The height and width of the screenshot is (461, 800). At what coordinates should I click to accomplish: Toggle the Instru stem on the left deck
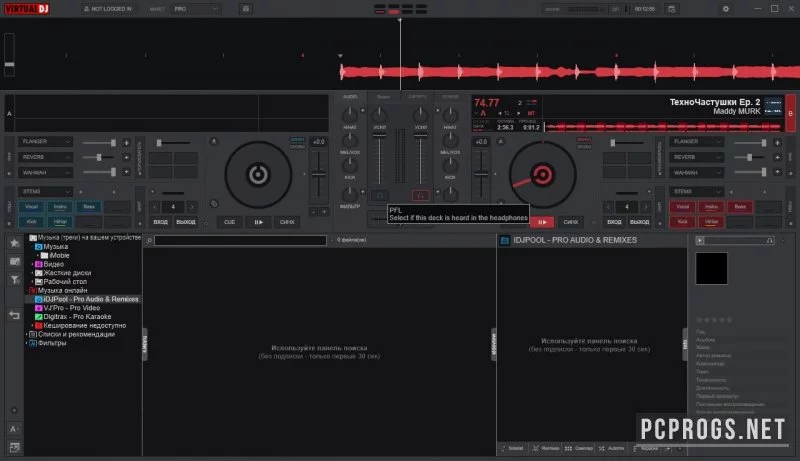60,207
